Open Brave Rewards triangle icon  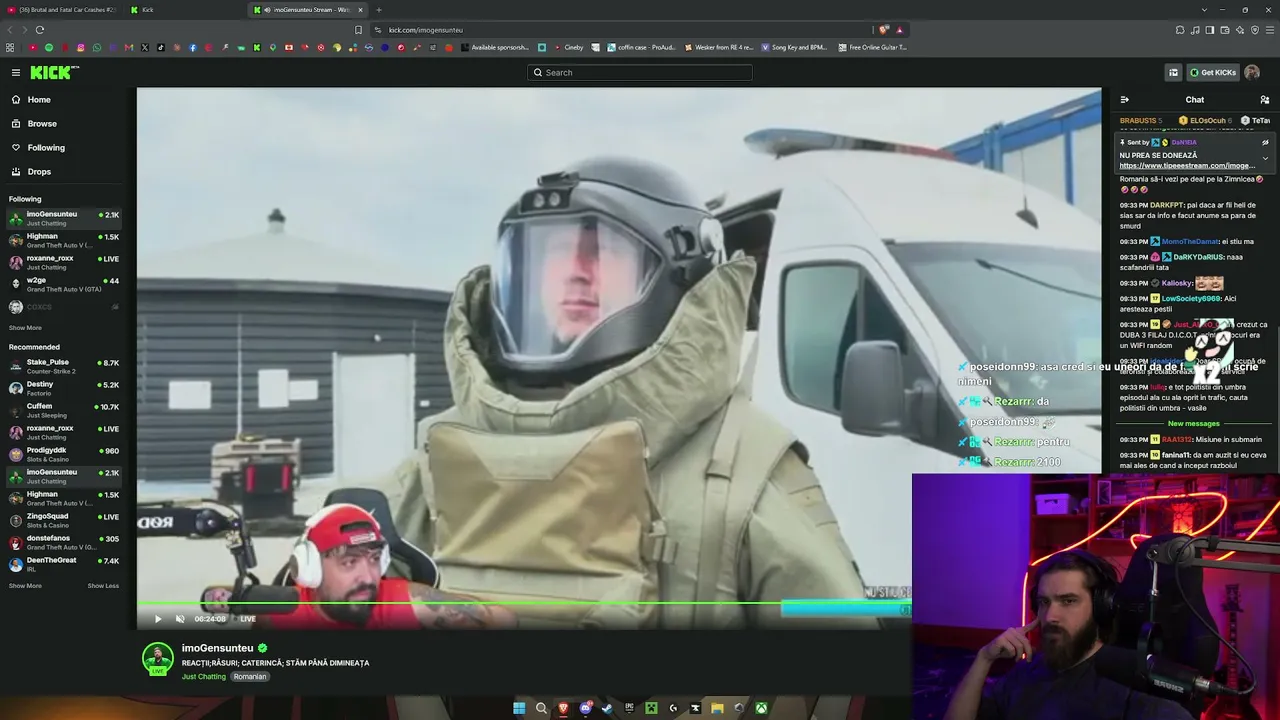[899, 30]
